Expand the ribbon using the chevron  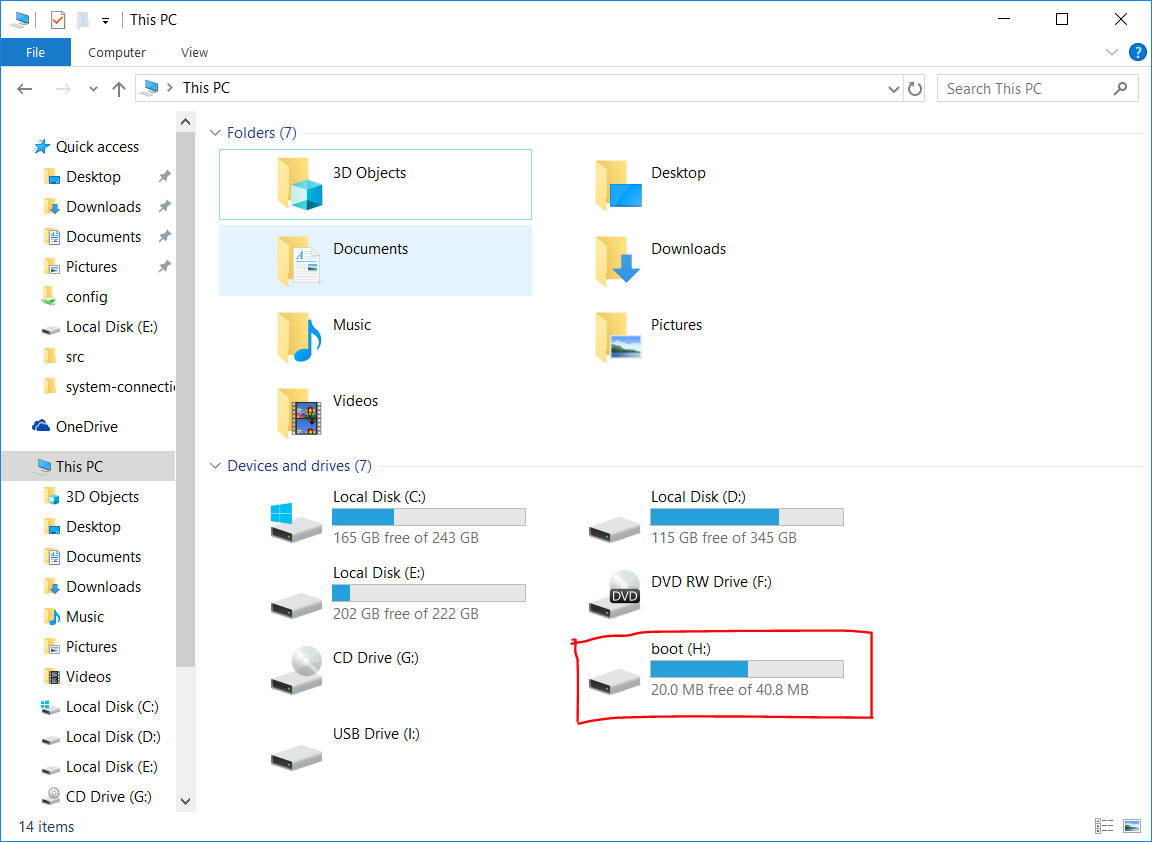coord(1112,52)
